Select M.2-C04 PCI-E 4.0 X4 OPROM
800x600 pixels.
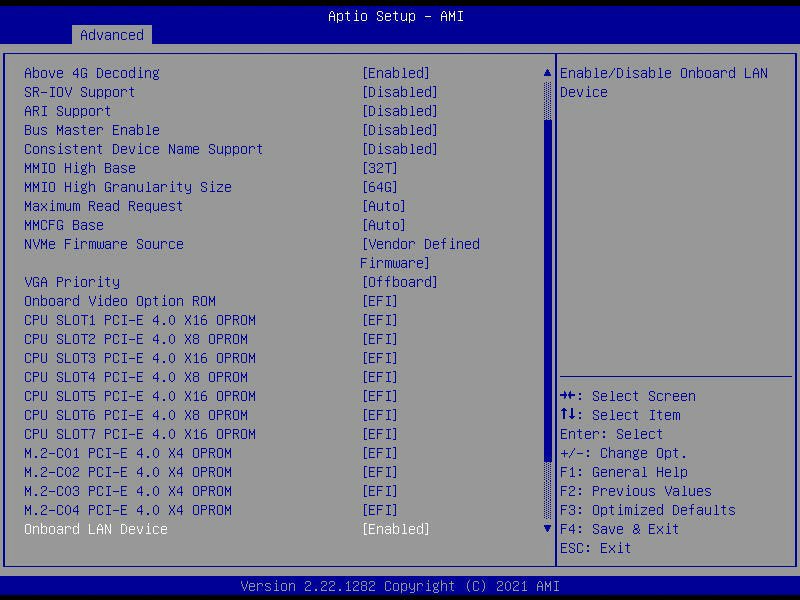pos(128,510)
